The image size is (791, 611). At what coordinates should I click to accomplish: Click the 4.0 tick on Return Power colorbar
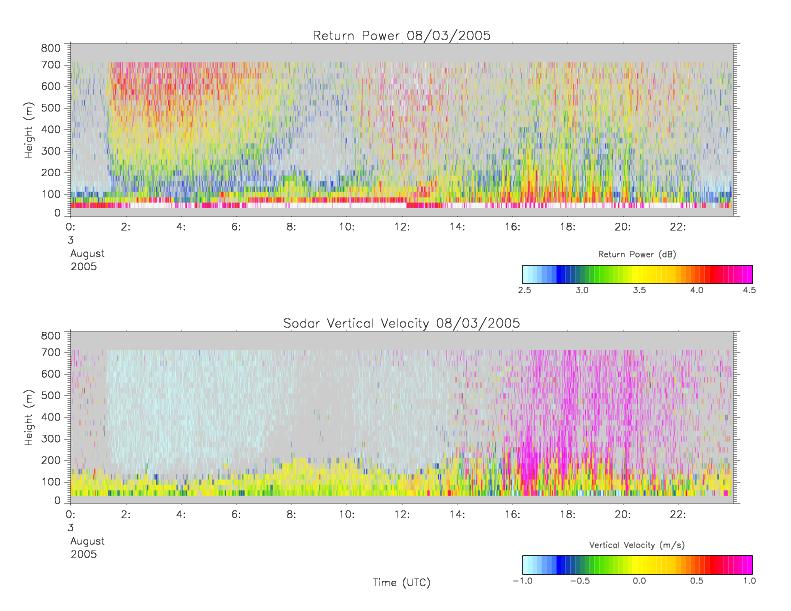click(697, 290)
